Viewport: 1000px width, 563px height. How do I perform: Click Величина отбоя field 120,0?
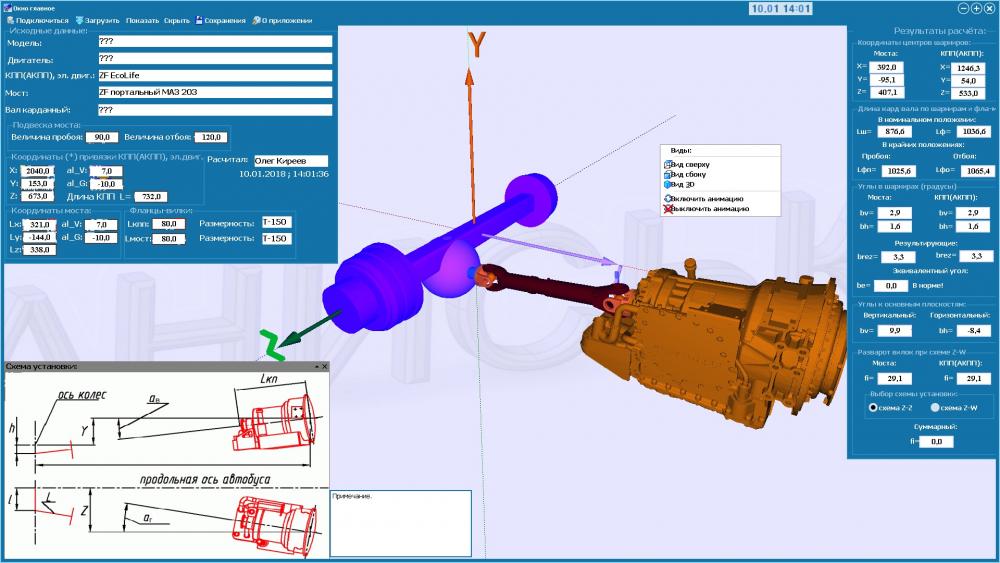[x=211, y=137]
